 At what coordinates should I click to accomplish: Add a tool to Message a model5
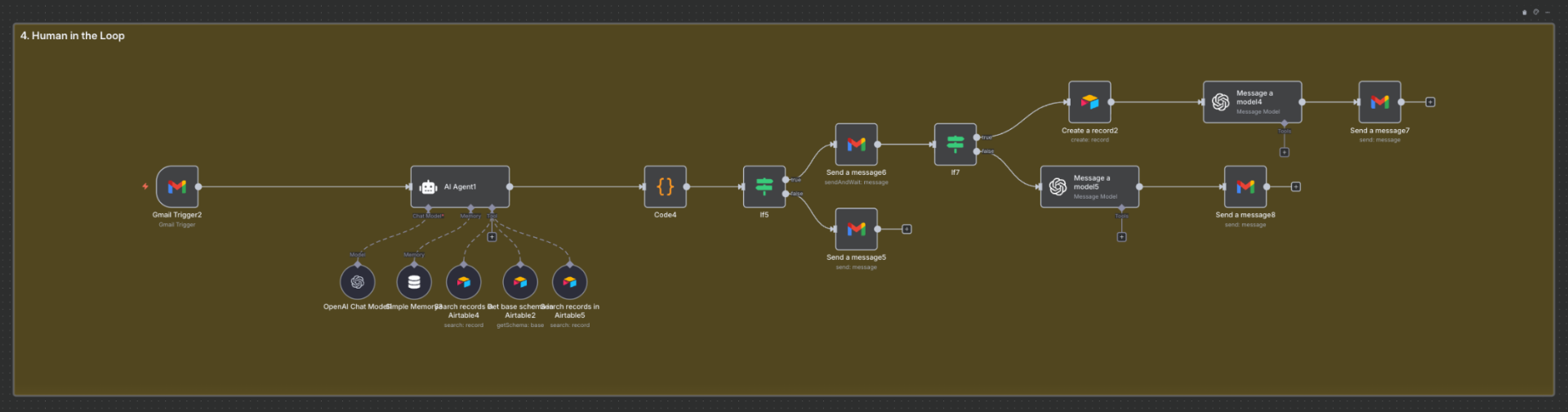coord(1122,237)
